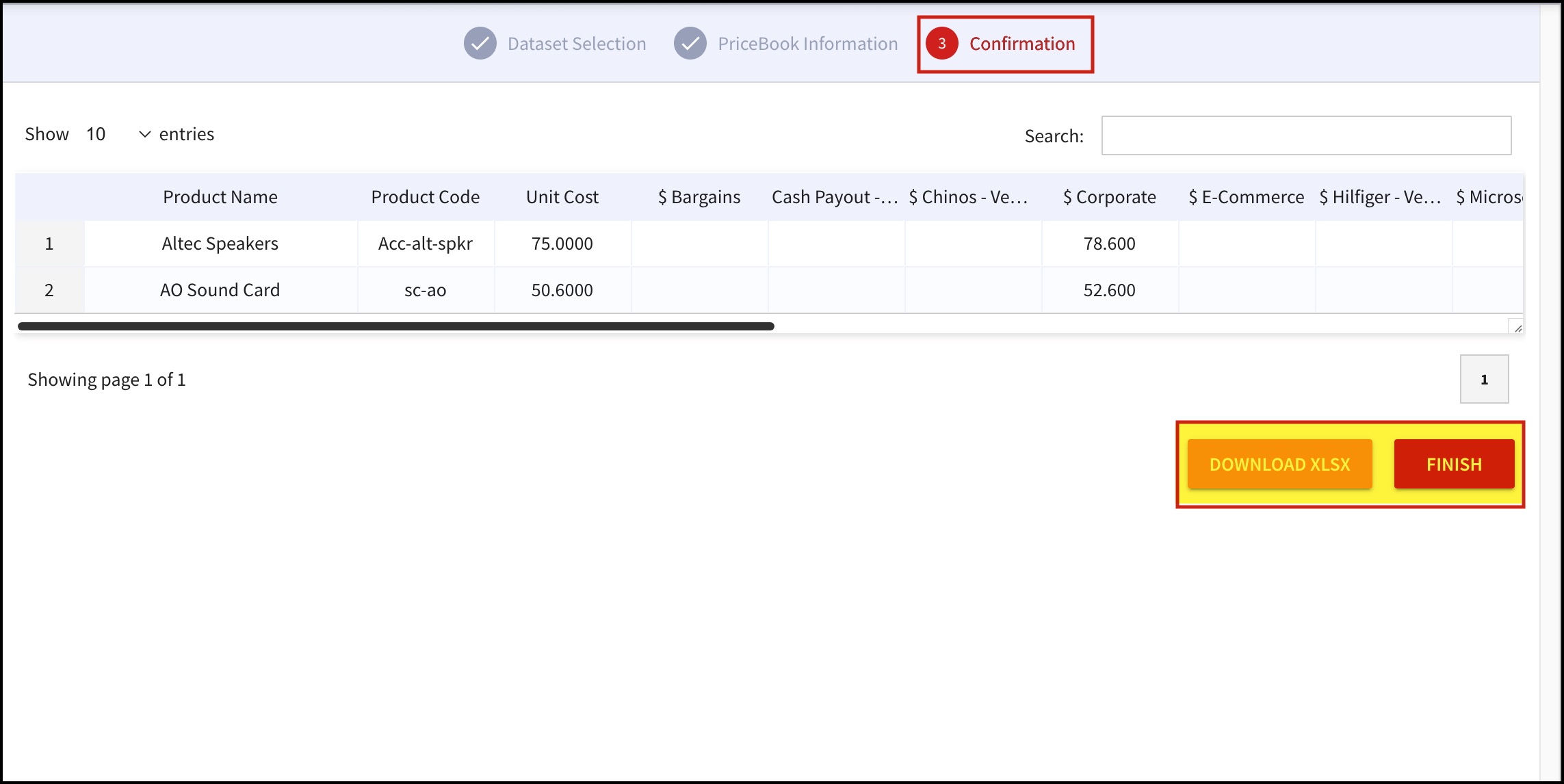Select the Confirmation step label
Image resolution: width=1564 pixels, height=784 pixels.
(x=1022, y=44)
